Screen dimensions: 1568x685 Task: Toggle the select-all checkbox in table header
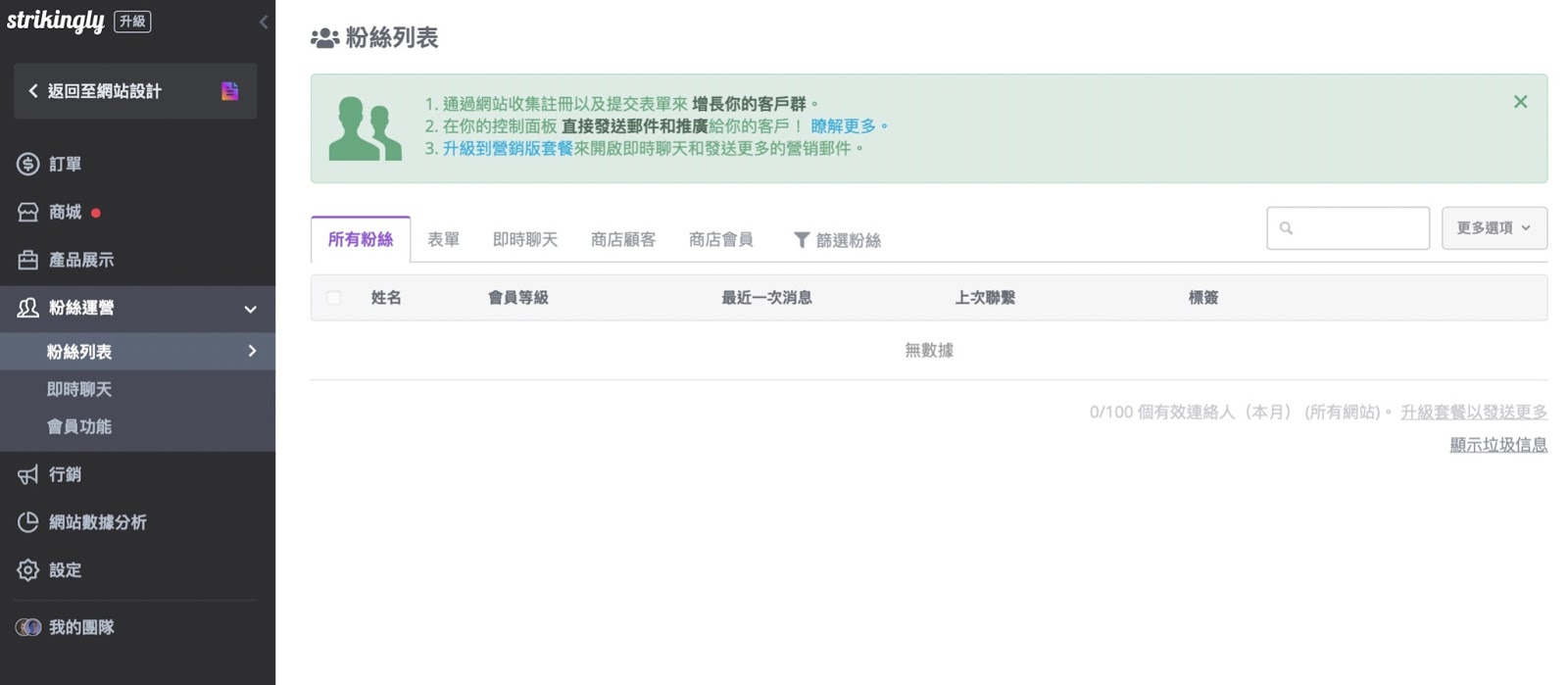click(334, 298)
